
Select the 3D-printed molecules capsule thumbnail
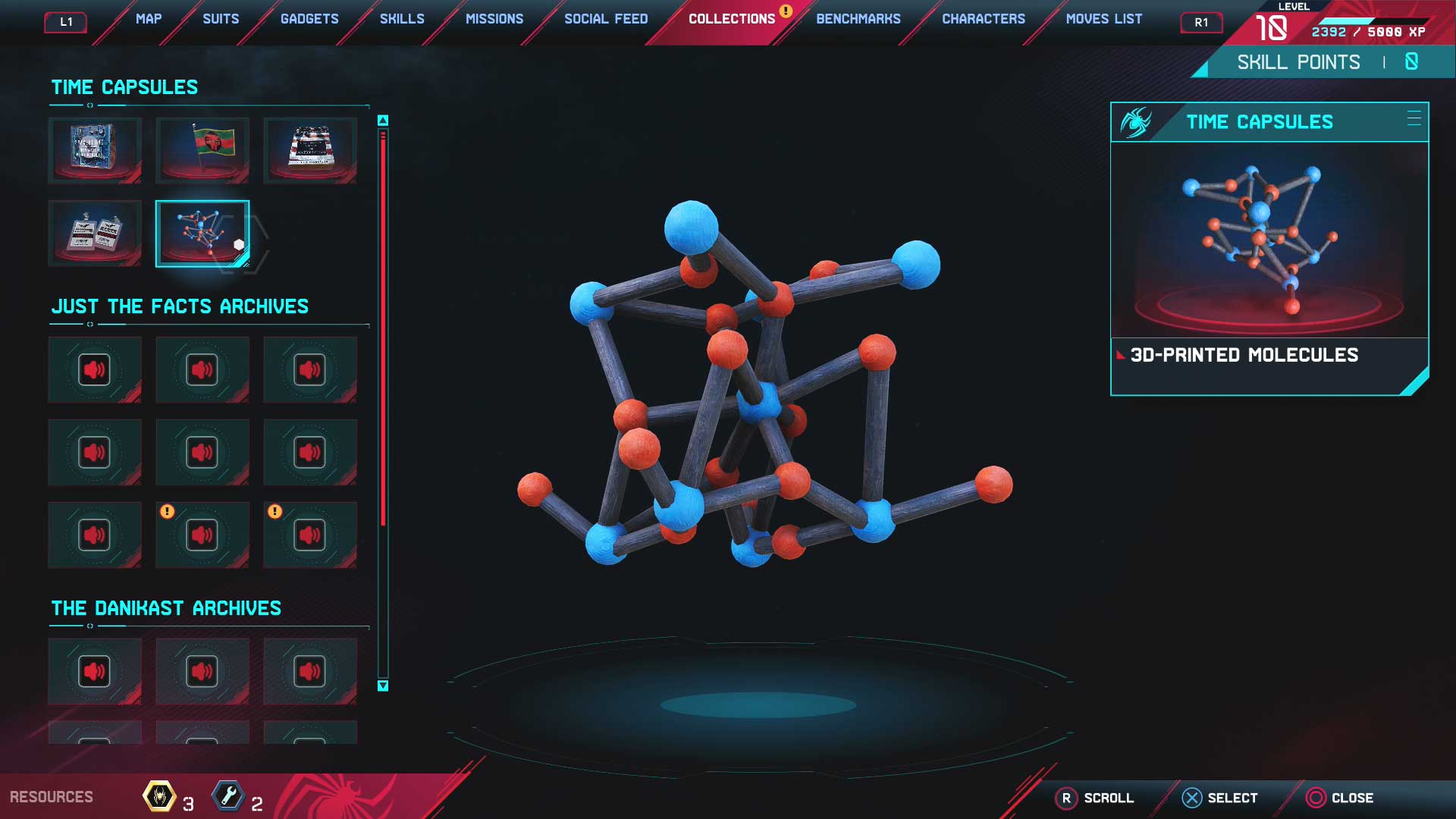click(202, 233)
